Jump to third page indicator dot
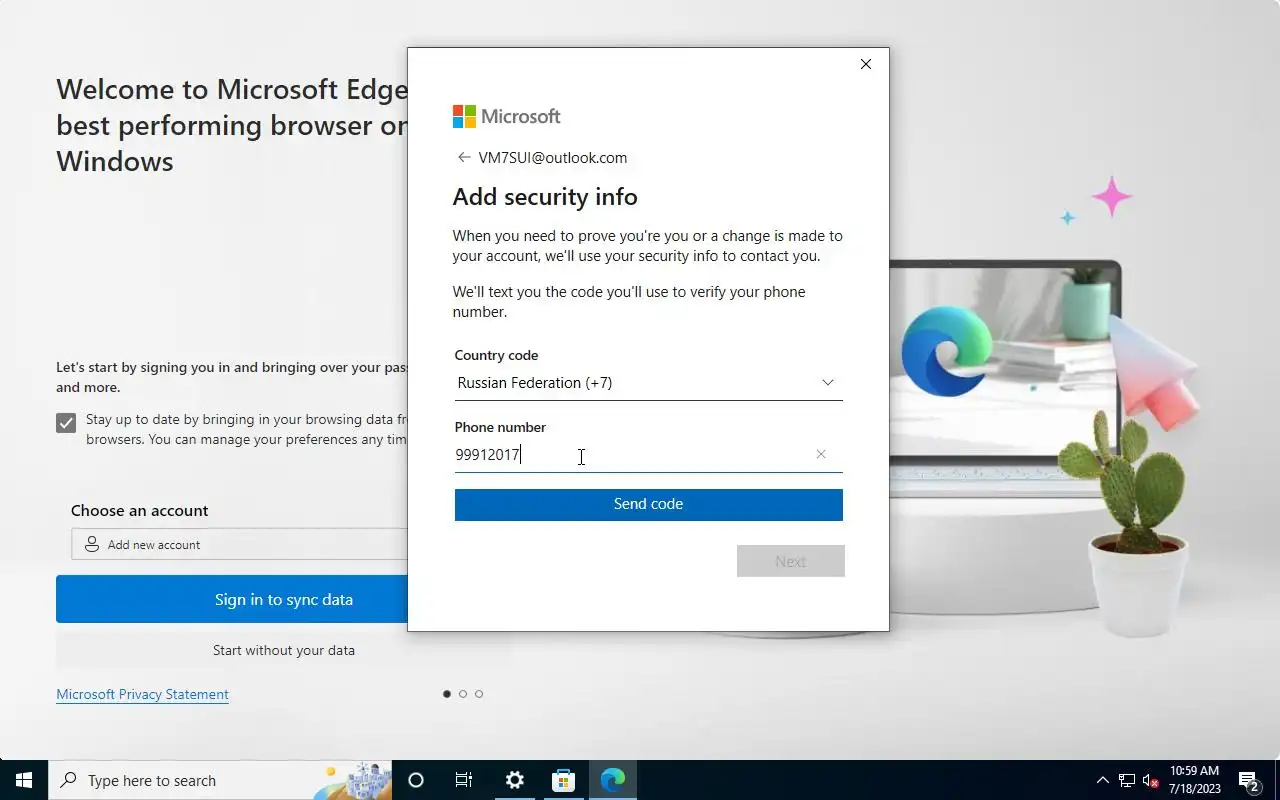This screenshot has height=800, width=1280. pos(479,694)
